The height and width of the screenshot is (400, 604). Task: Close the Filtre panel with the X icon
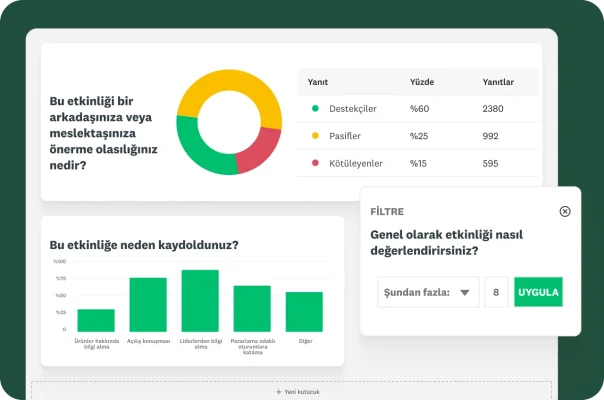[565, 211]
